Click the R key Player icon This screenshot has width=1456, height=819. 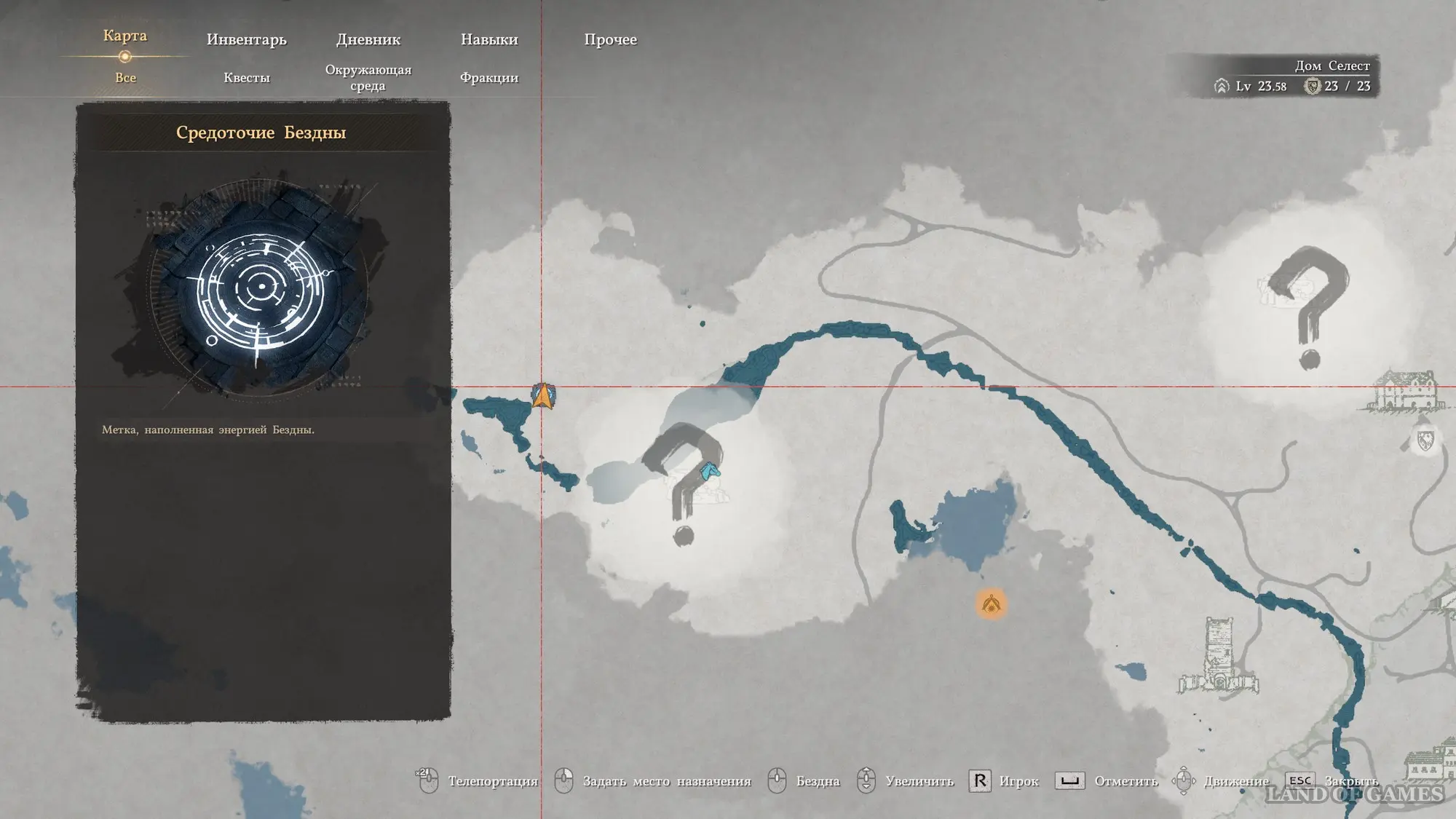980,781
